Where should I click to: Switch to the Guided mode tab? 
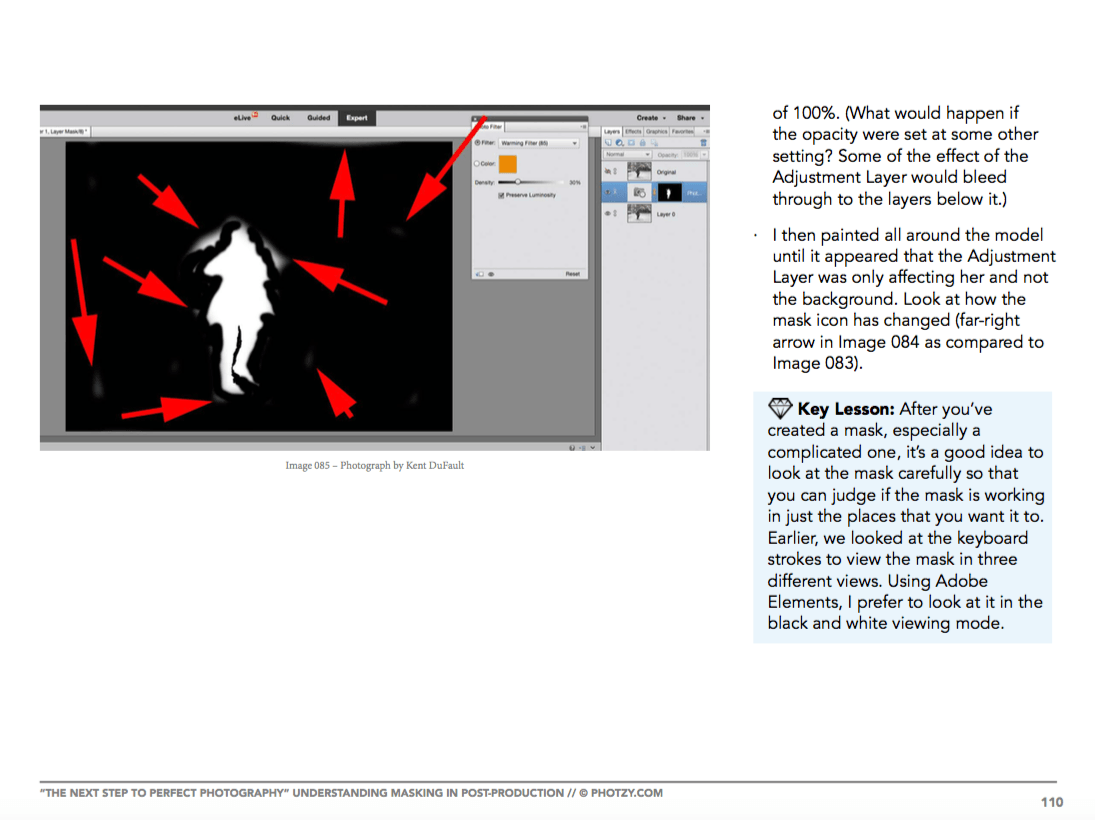point(318,117)
